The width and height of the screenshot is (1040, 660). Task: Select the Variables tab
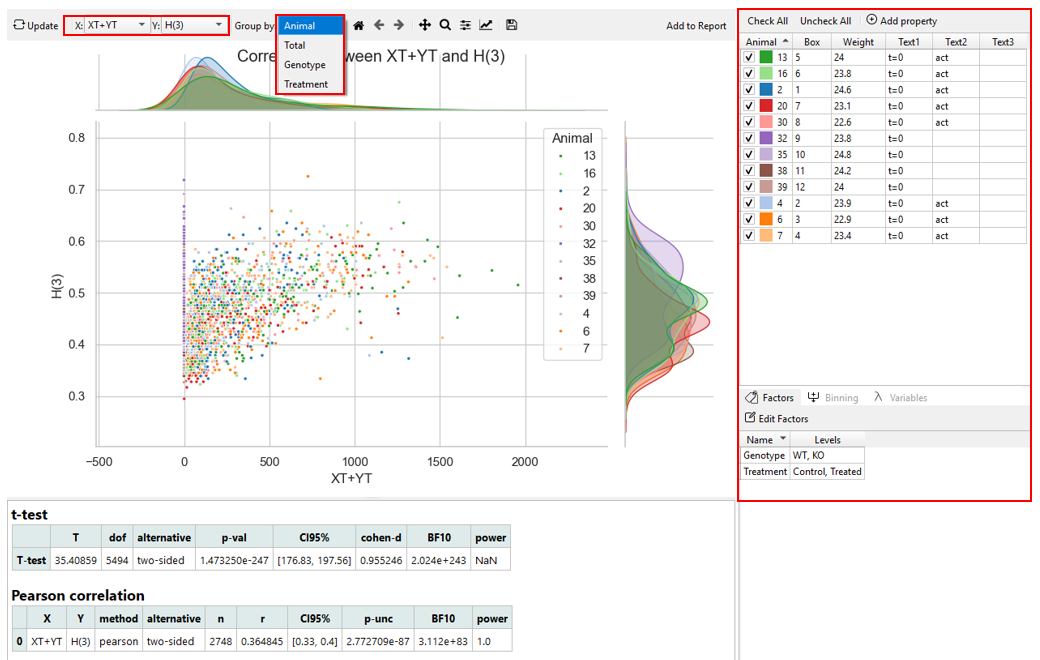coord(905,397)
